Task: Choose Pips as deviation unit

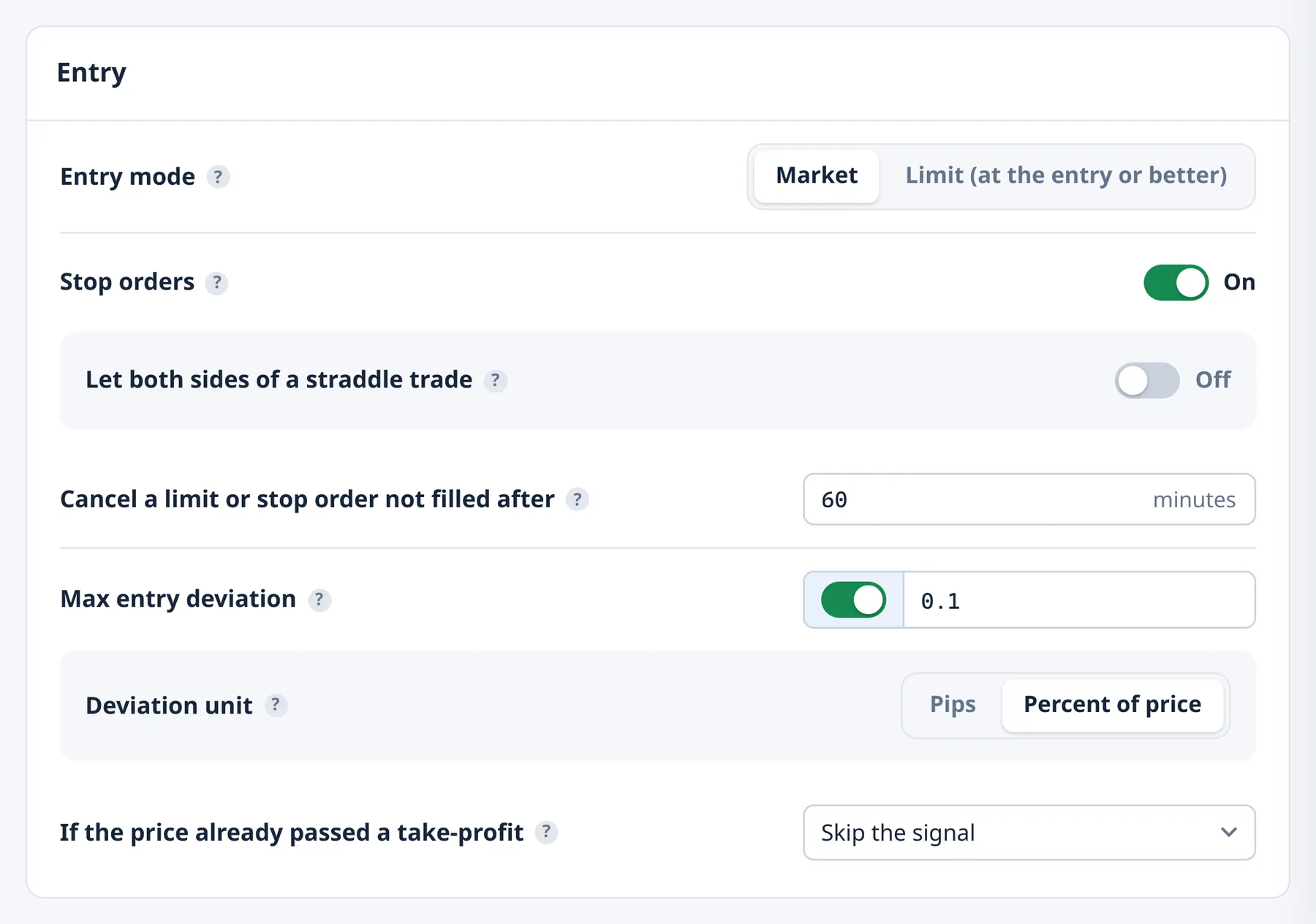Action: tap(953, 705)
